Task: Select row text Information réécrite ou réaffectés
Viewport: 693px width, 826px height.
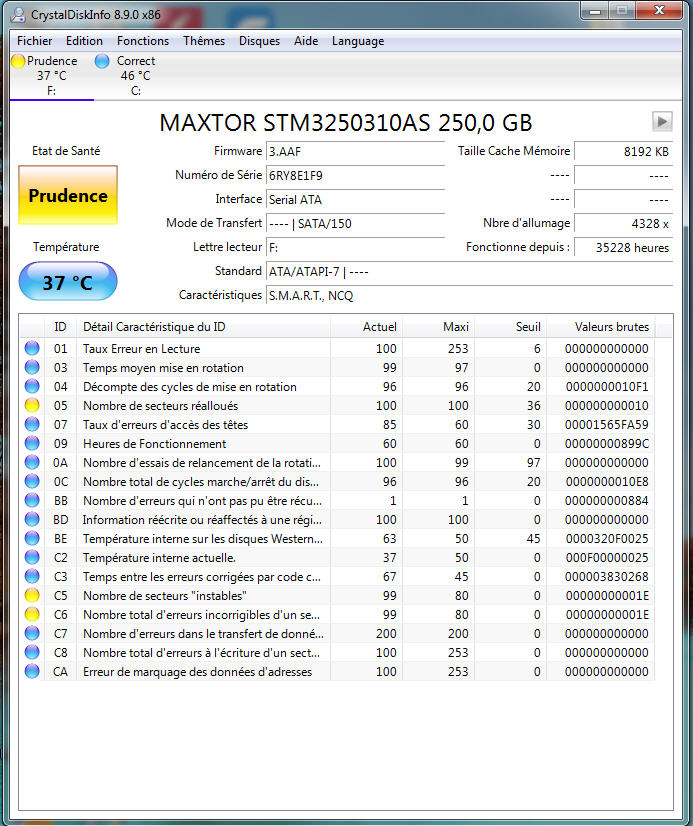Action: point(202,519)
